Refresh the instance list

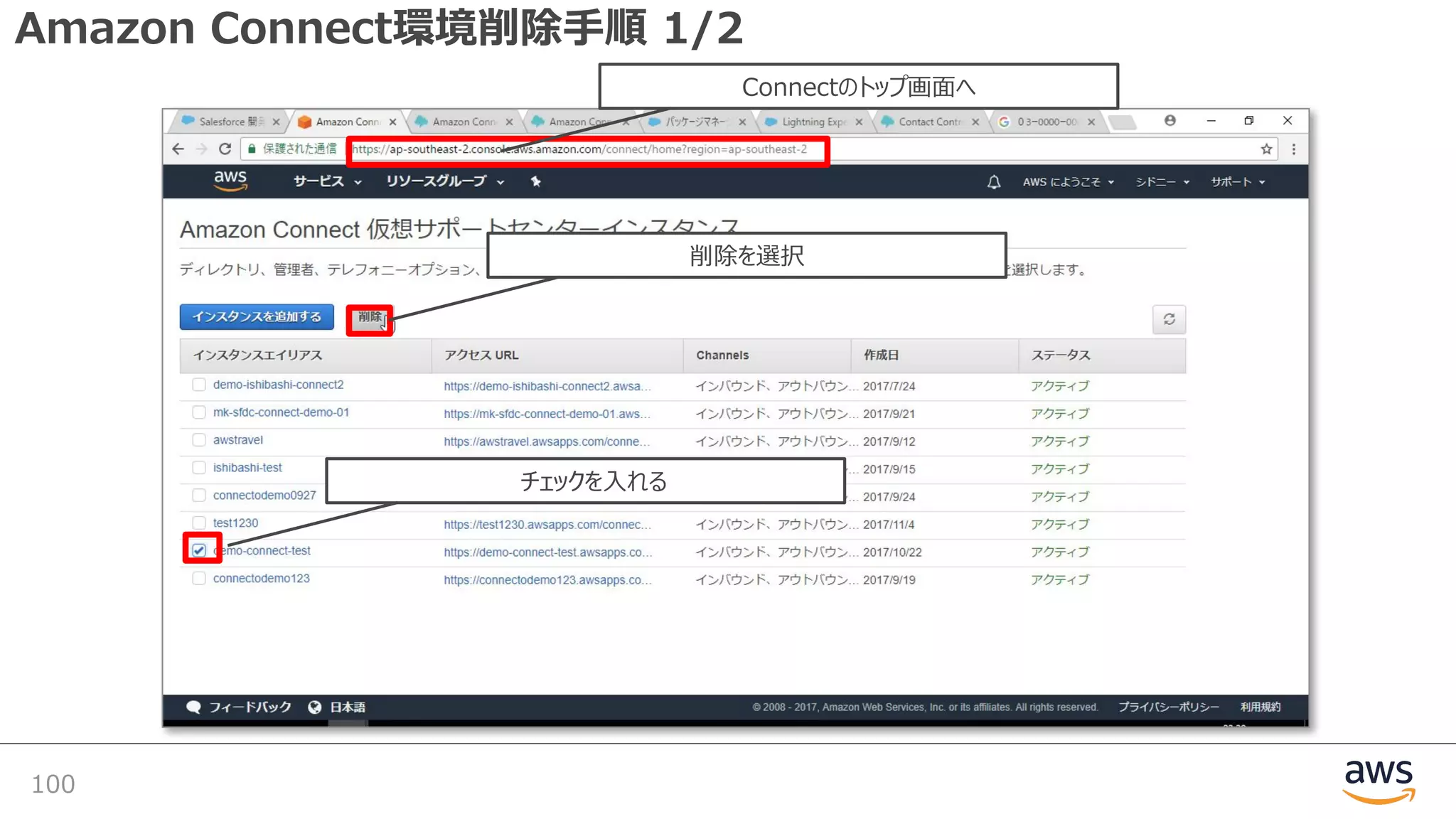(1169, 319)
